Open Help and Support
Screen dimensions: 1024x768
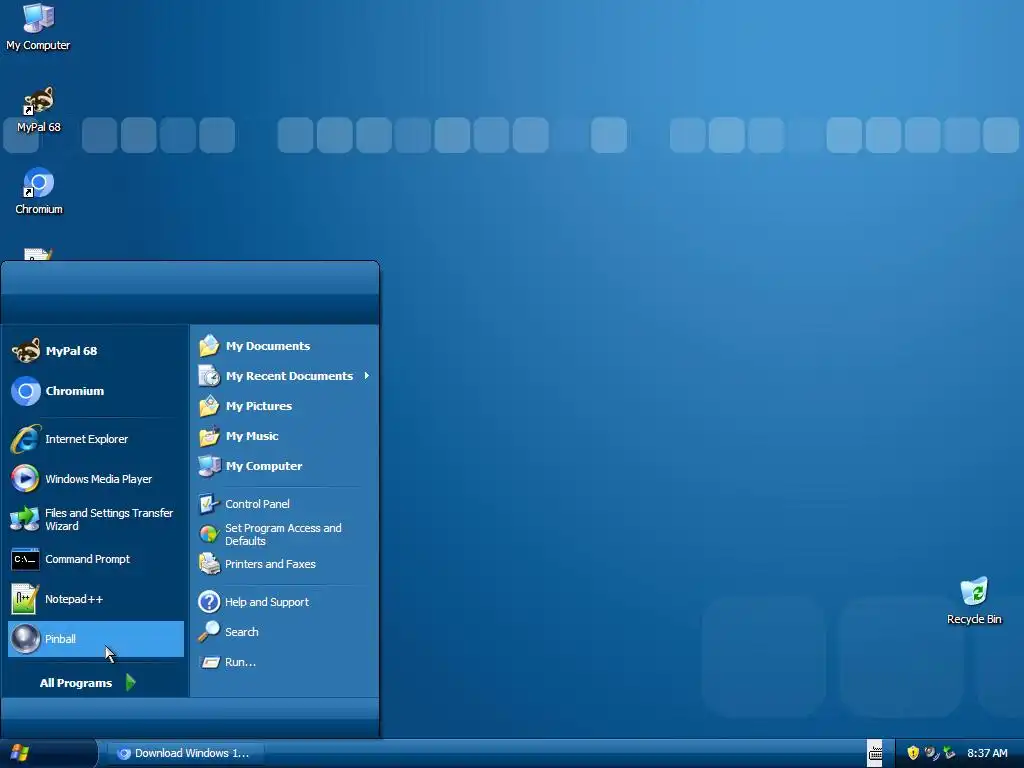pos(284,601)
